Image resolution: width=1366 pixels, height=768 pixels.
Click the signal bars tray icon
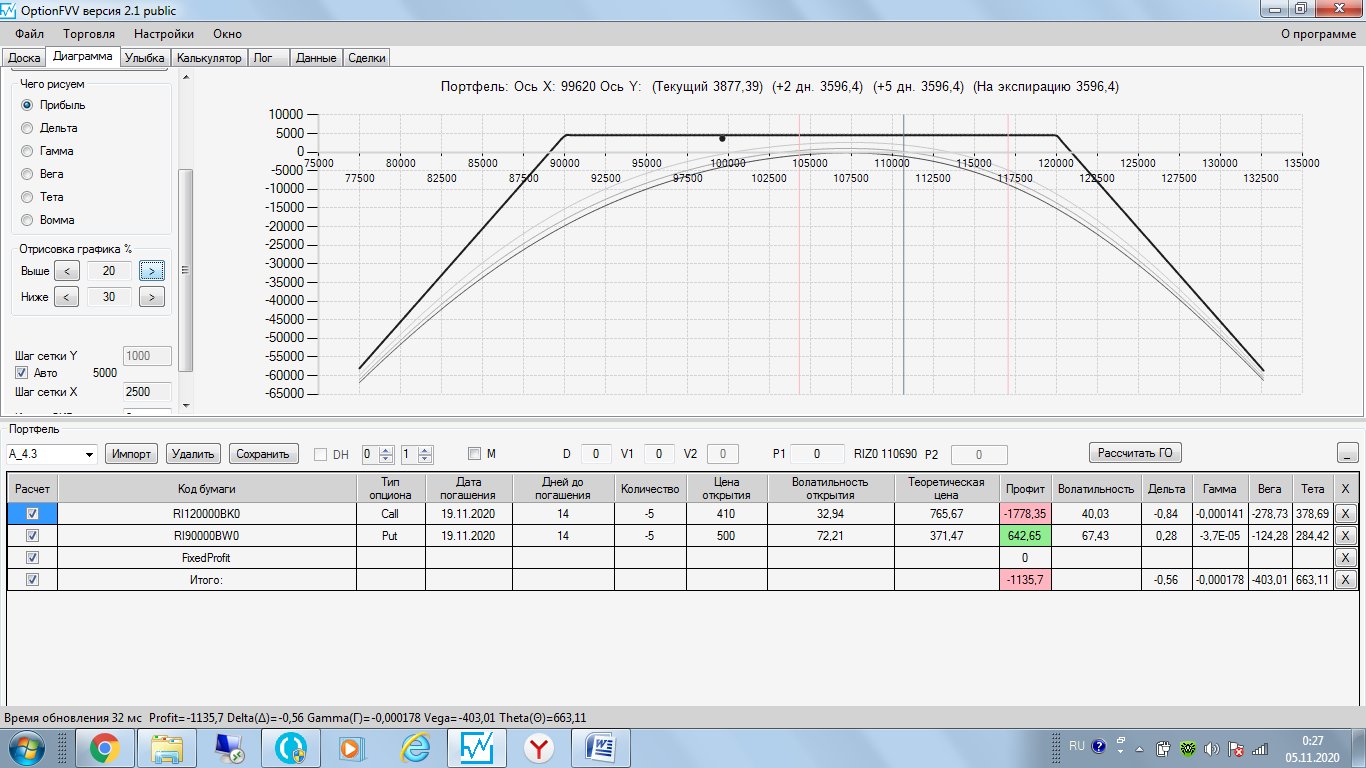(x=1259, y=748)
